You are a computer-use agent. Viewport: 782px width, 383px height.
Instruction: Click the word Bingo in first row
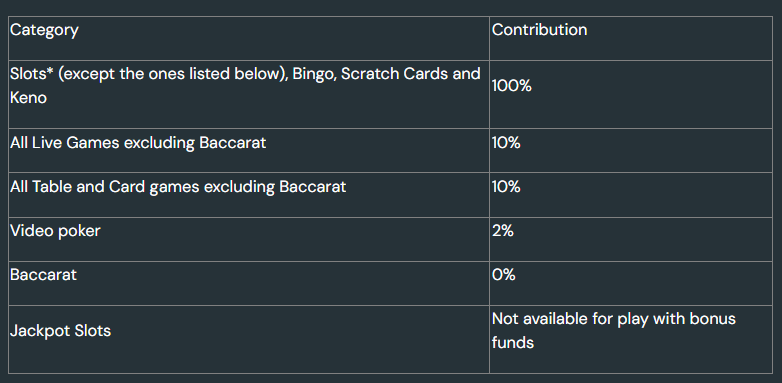point(314,74)
